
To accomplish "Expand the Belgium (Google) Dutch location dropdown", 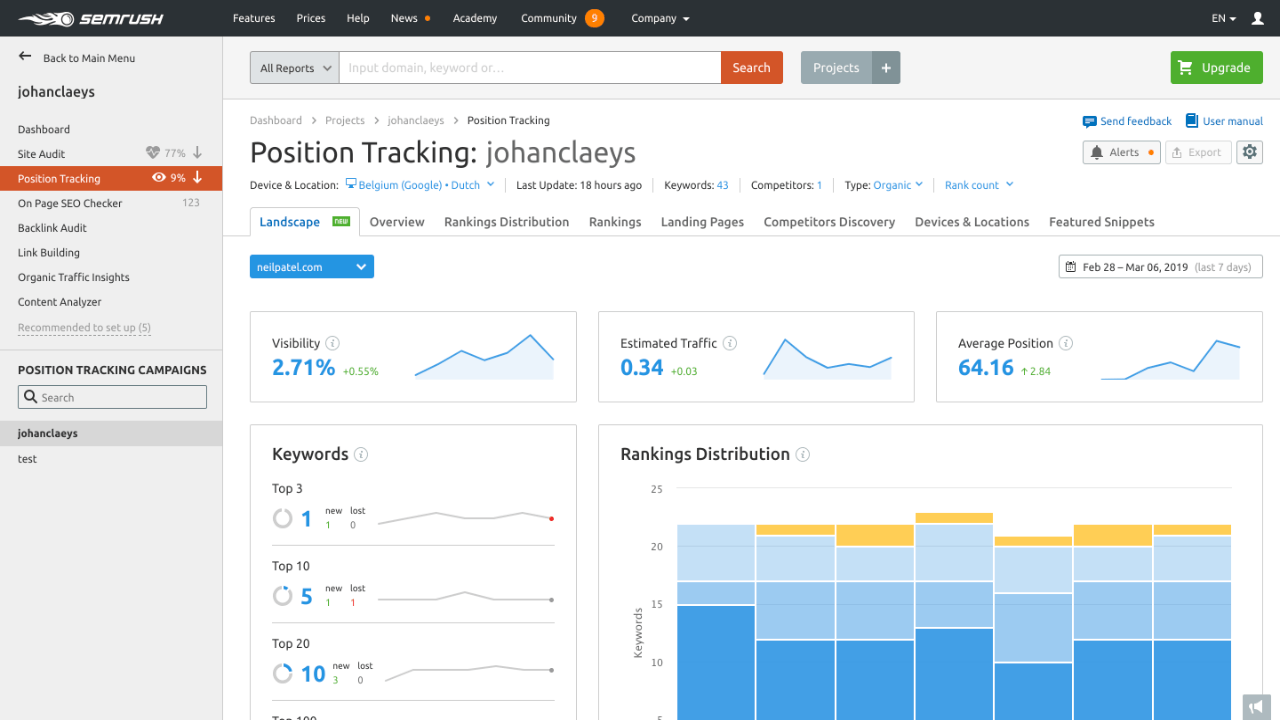I will click(420, 185).
